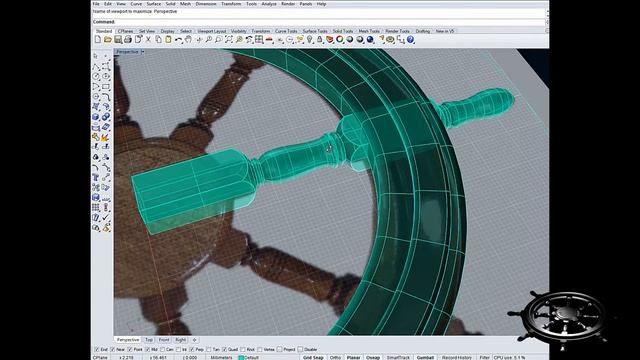Toggle Ortho mode in status bar
Image resolution: width=640 pixels, height=360 pixels.
click(x=335, y=358)
